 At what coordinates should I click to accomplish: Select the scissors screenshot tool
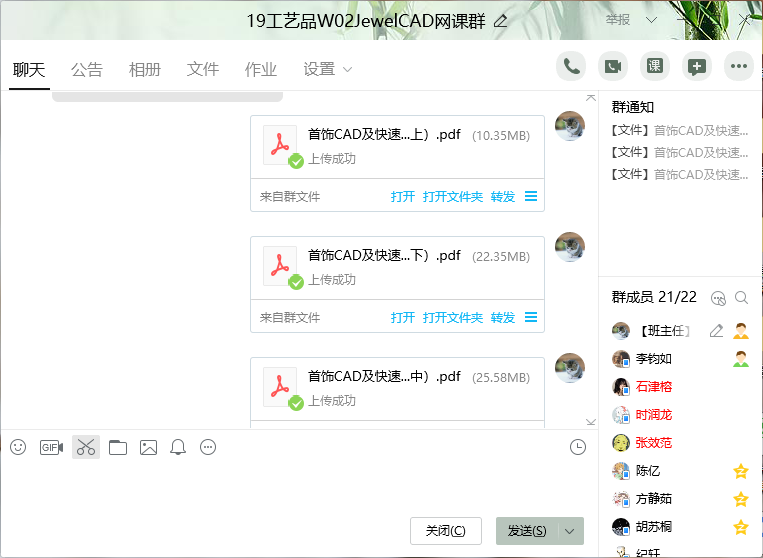86,447
